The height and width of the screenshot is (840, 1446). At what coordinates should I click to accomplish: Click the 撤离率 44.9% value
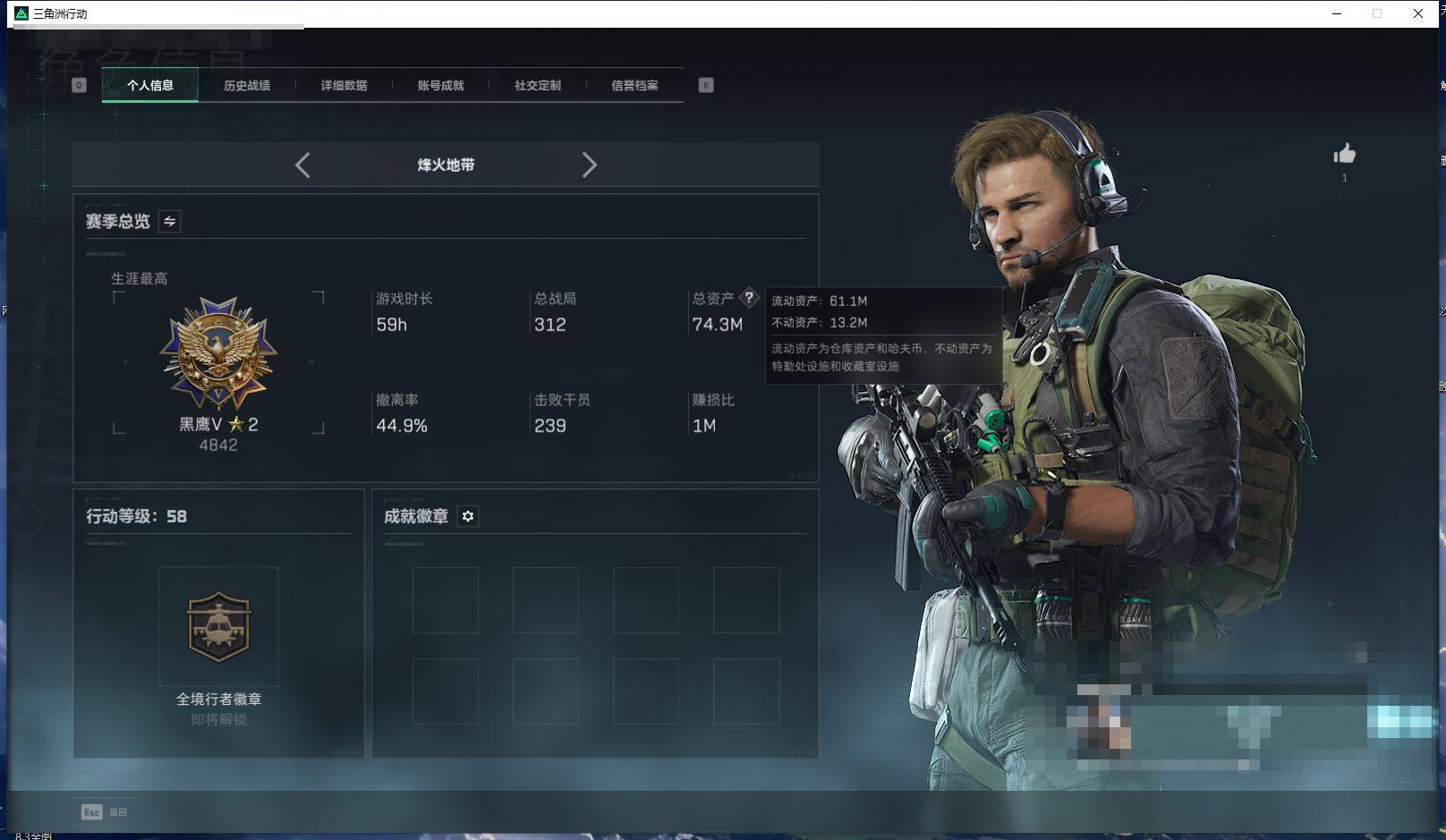click(402, 426)
